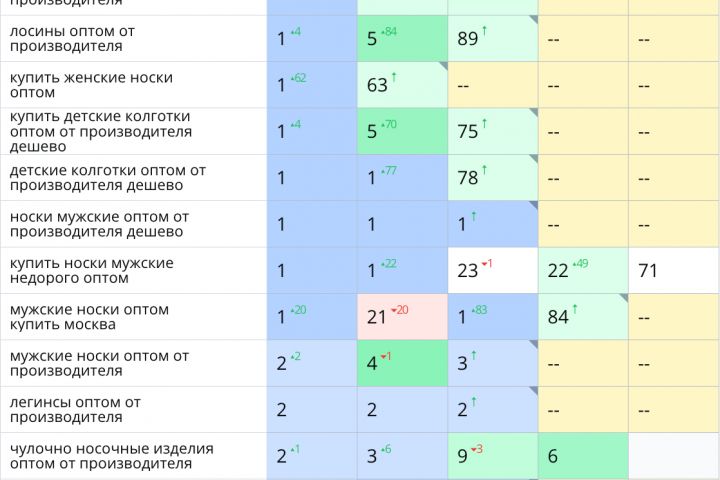Click red -20 change indicator beside 21
The height and width of the screenshot is (480, 720).
[x=398, y=310]
